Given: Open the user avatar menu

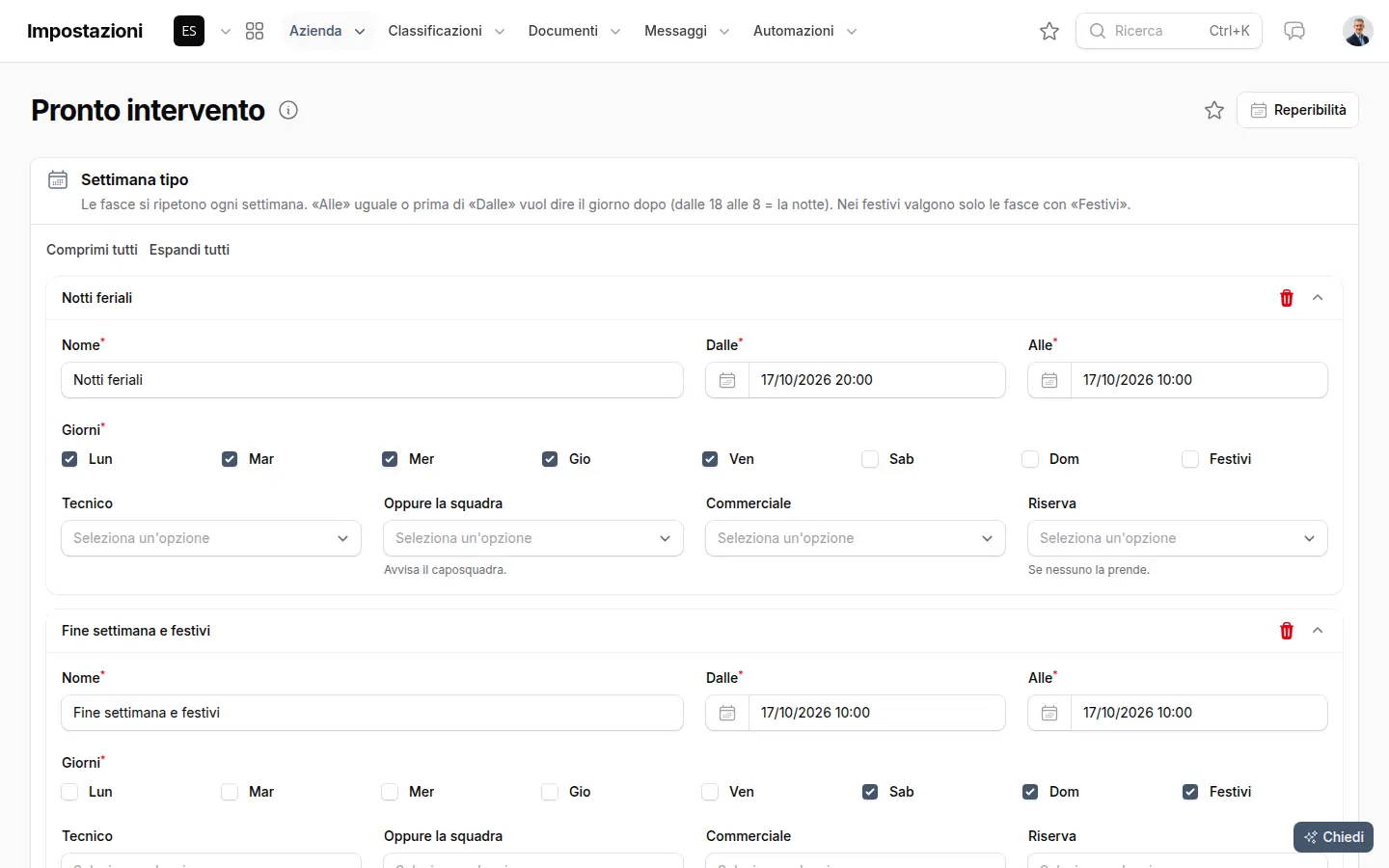Looking at the screenshot, I should tap(1358, 31).
